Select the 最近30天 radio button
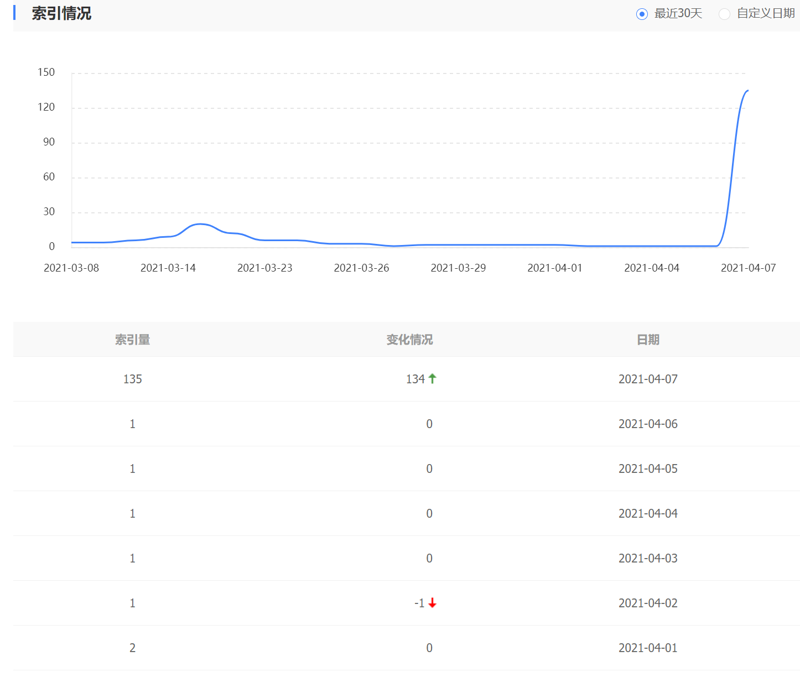Screen dimensions: 800x677 pos(642,14)
